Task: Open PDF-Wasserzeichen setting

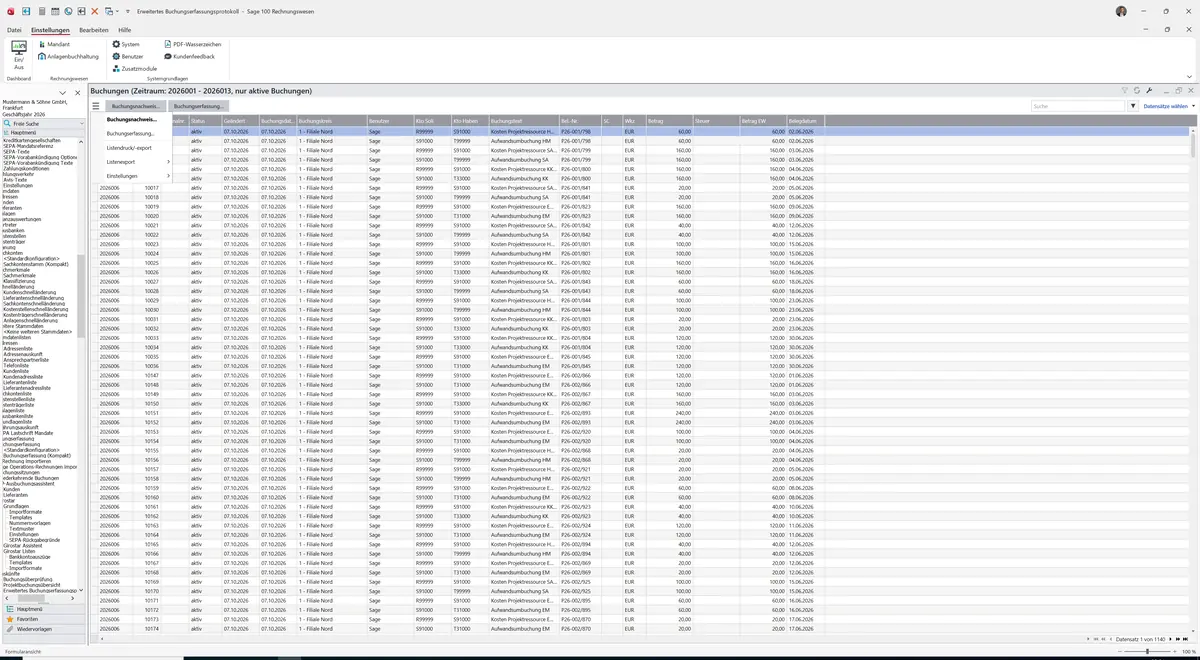Action: (192, 44)
